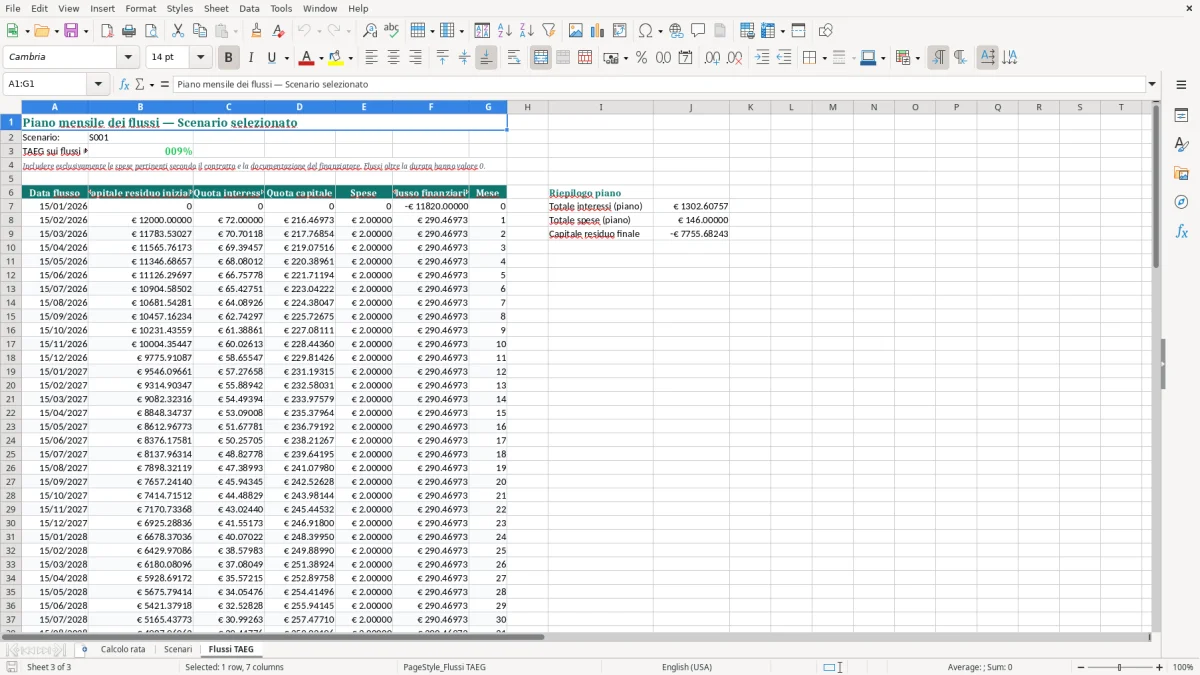Toggle Underline formatting
The image size is (1200, 675).
click(272, 58)
